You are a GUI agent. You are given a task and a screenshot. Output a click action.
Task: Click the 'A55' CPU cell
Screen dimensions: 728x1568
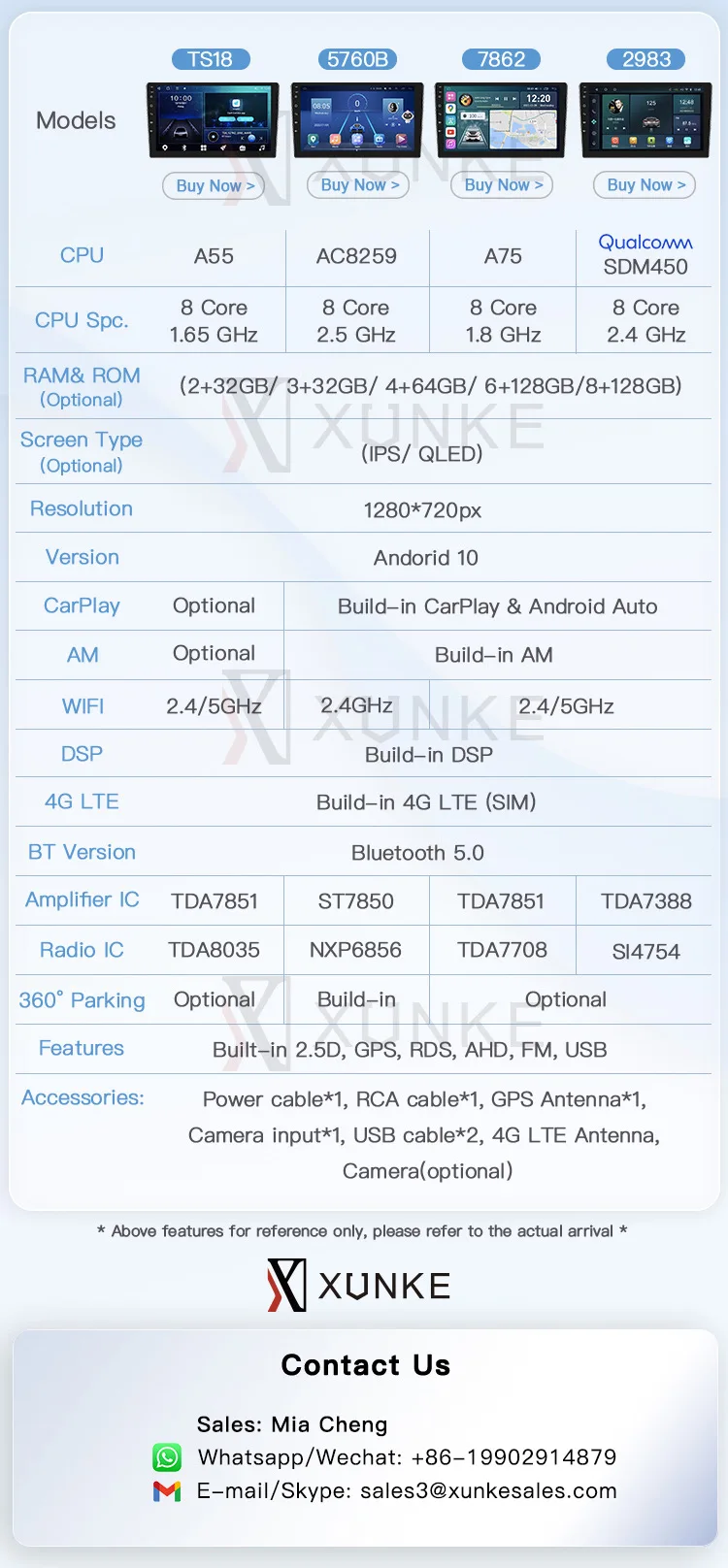coord(214,256)
